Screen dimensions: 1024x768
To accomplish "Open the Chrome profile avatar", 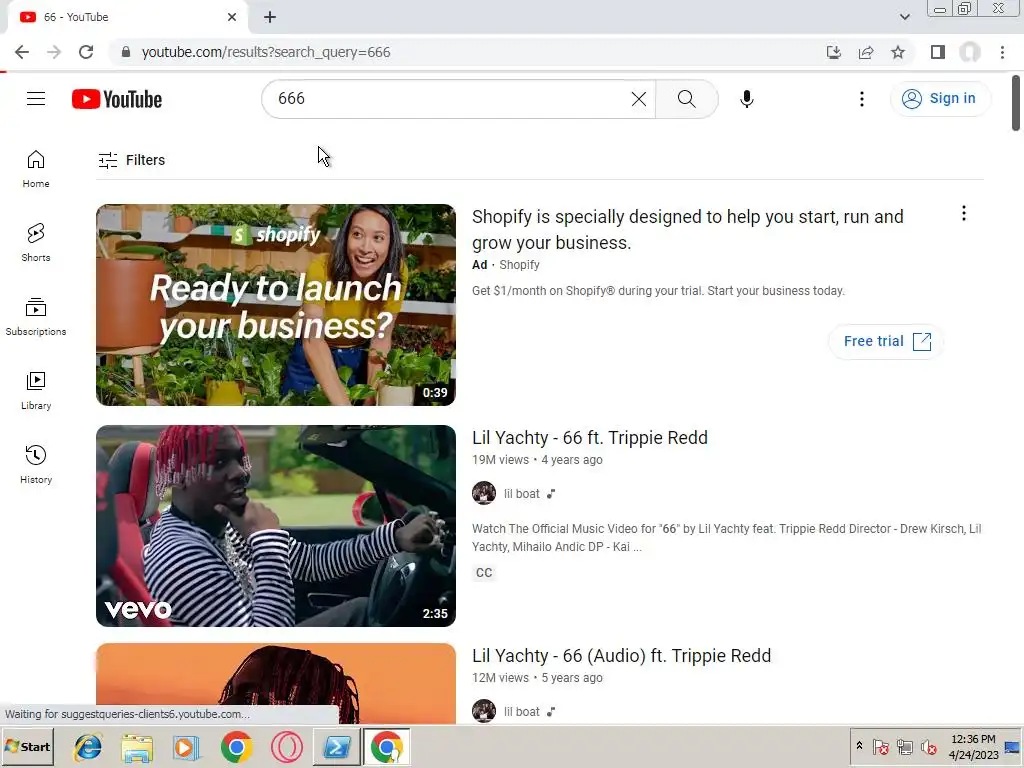I will (970, 52).
